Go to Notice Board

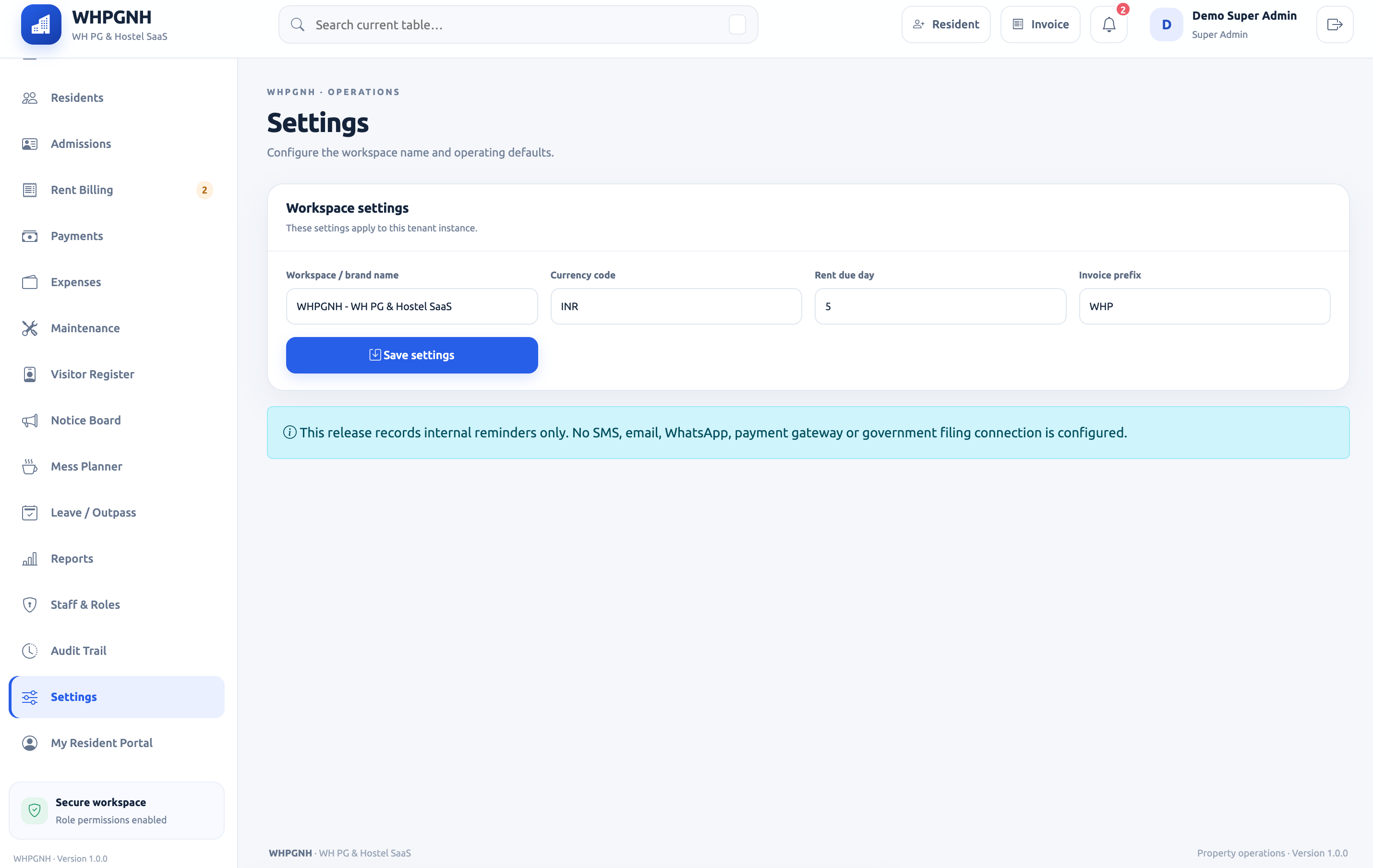(x=117, y=420)
